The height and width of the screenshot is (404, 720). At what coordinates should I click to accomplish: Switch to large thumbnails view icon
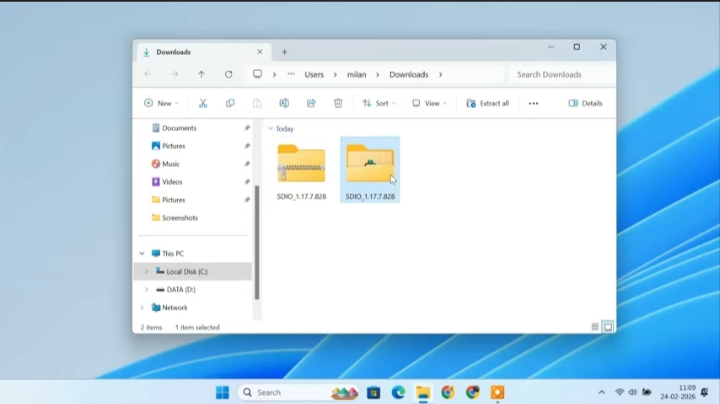coord(608,327)
